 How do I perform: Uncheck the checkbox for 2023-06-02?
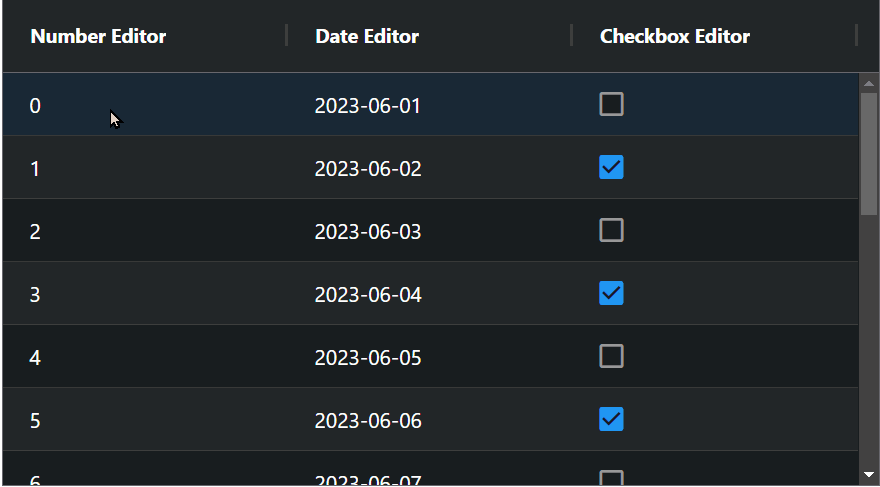(611, 167)
